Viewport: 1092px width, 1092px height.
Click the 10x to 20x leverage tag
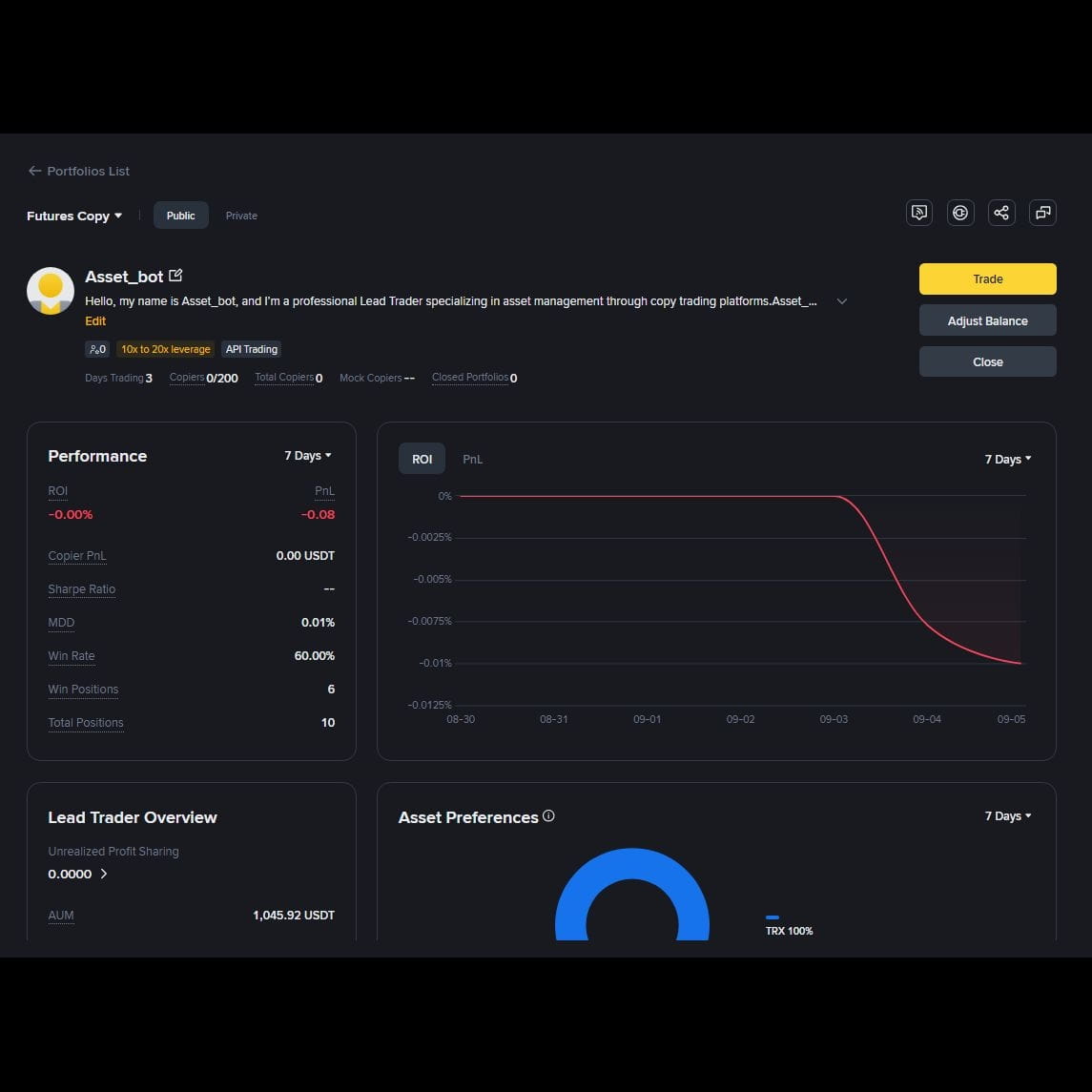point(166,349)
